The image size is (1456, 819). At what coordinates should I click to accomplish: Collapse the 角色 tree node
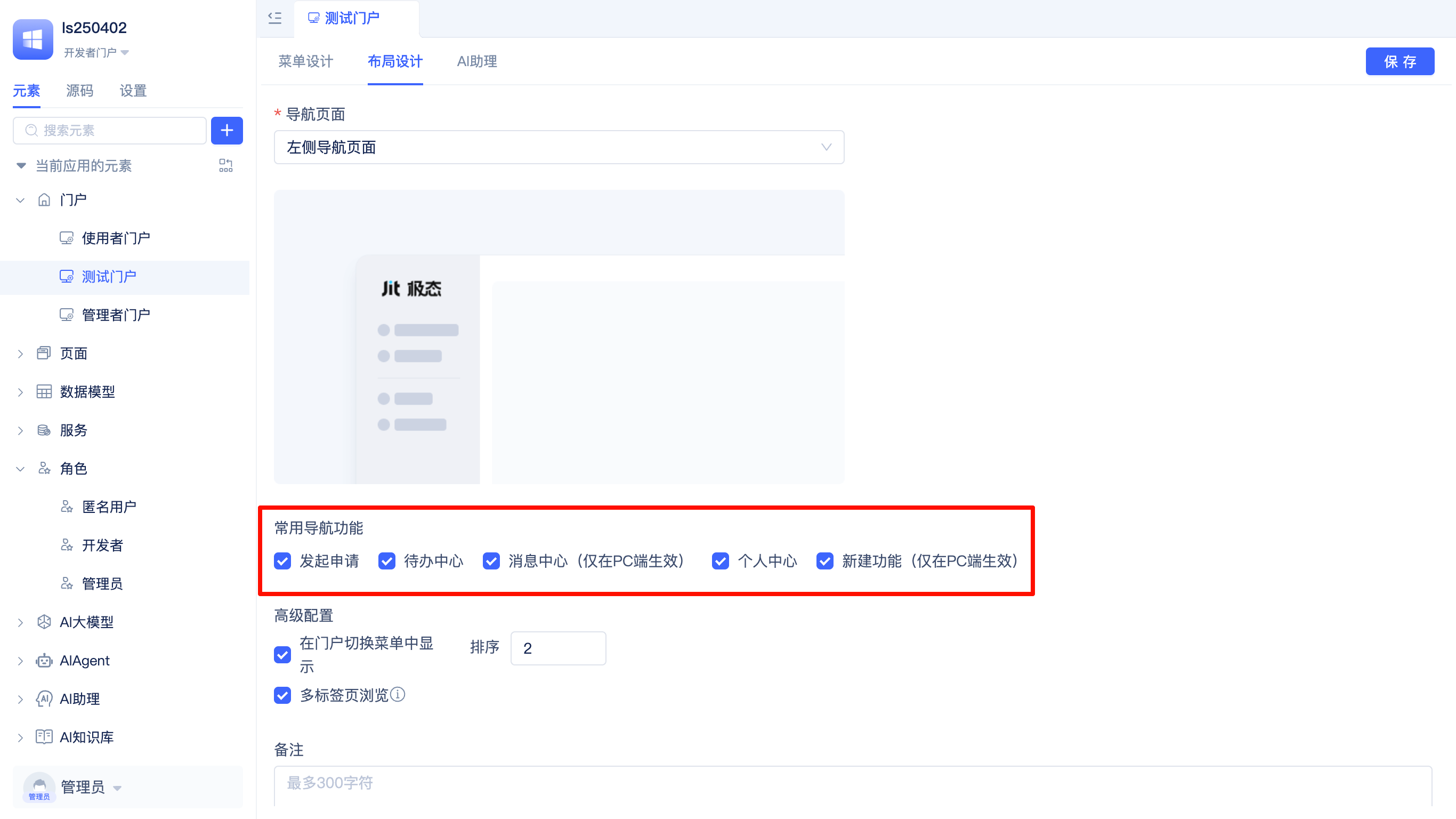click(20, 469)
